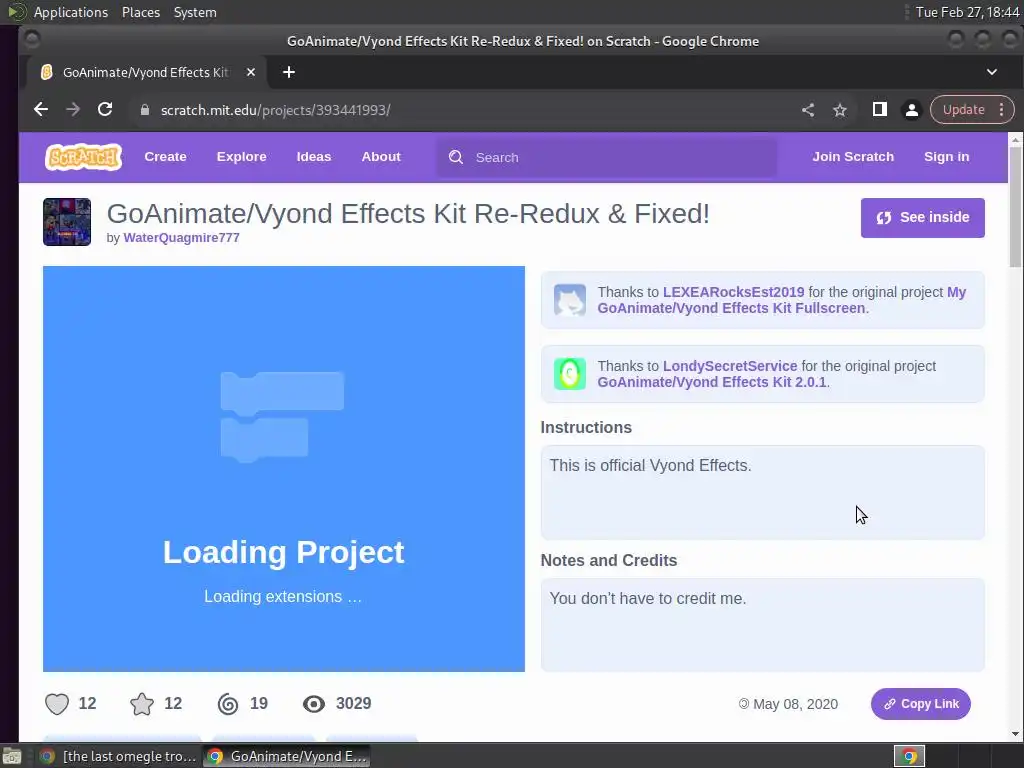Open Chrome profile icon
The image size is (1024, 768).
912,110
